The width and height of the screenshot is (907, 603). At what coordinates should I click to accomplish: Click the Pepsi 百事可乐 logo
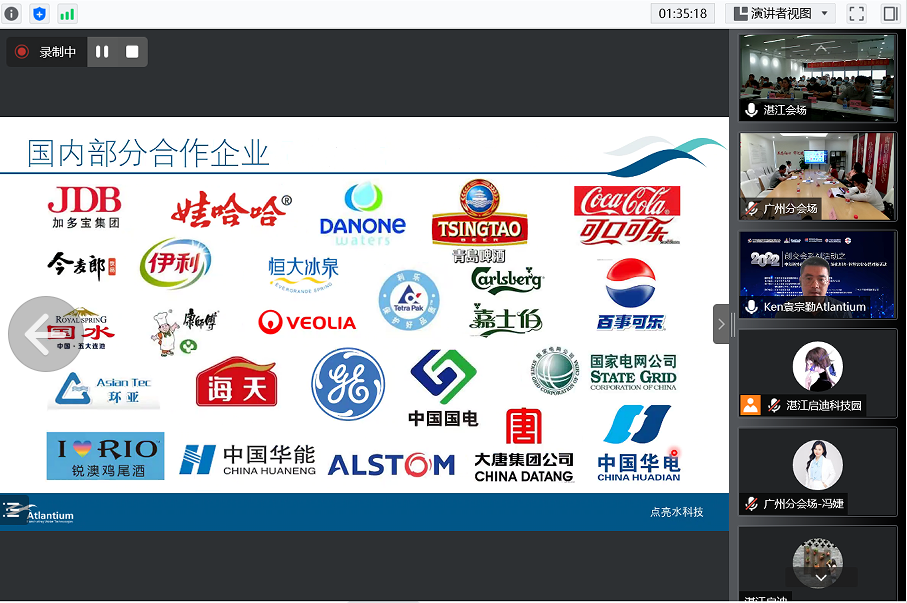631,295
